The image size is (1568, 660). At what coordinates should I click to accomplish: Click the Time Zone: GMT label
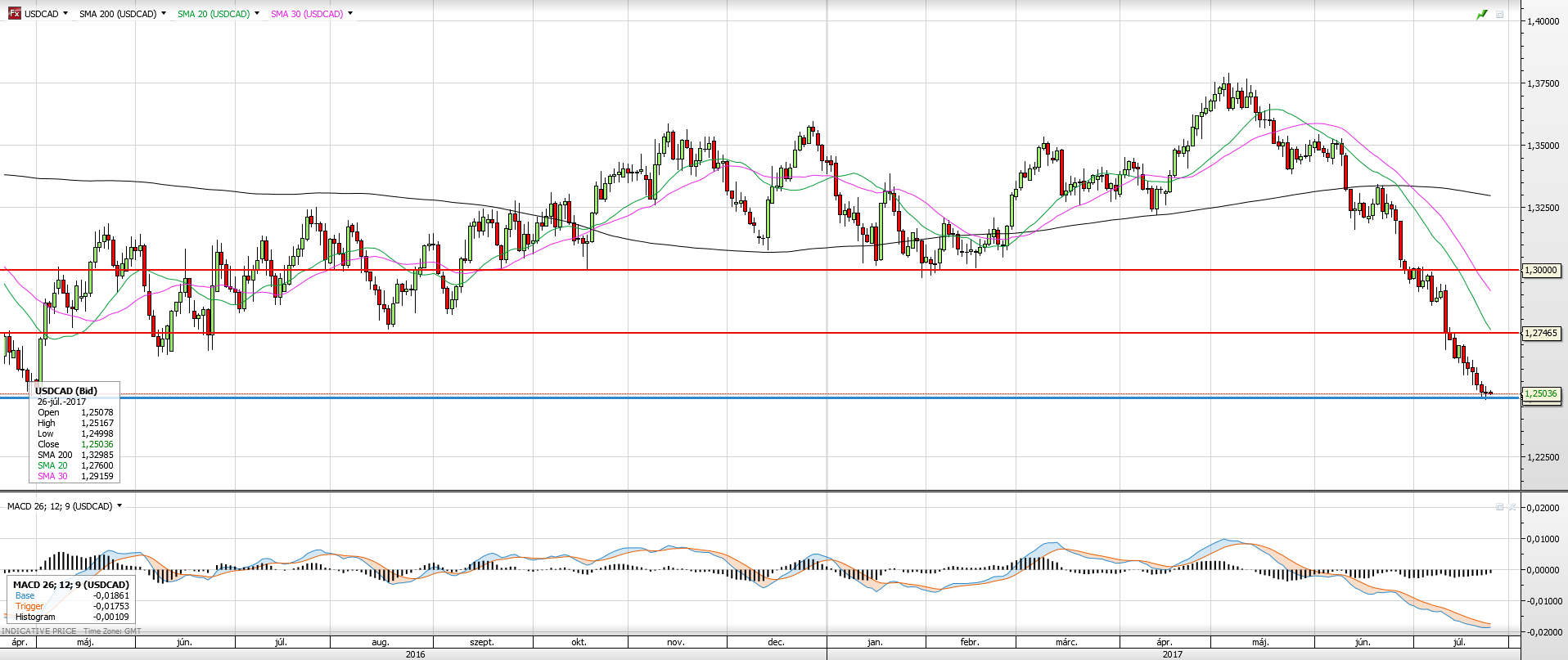click(112, 631)
